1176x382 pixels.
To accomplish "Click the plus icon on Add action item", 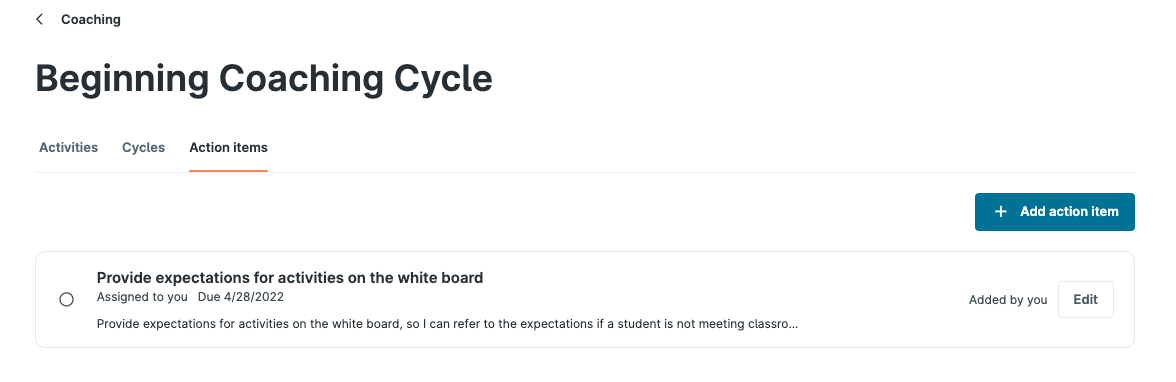I will click(1000, 212).
